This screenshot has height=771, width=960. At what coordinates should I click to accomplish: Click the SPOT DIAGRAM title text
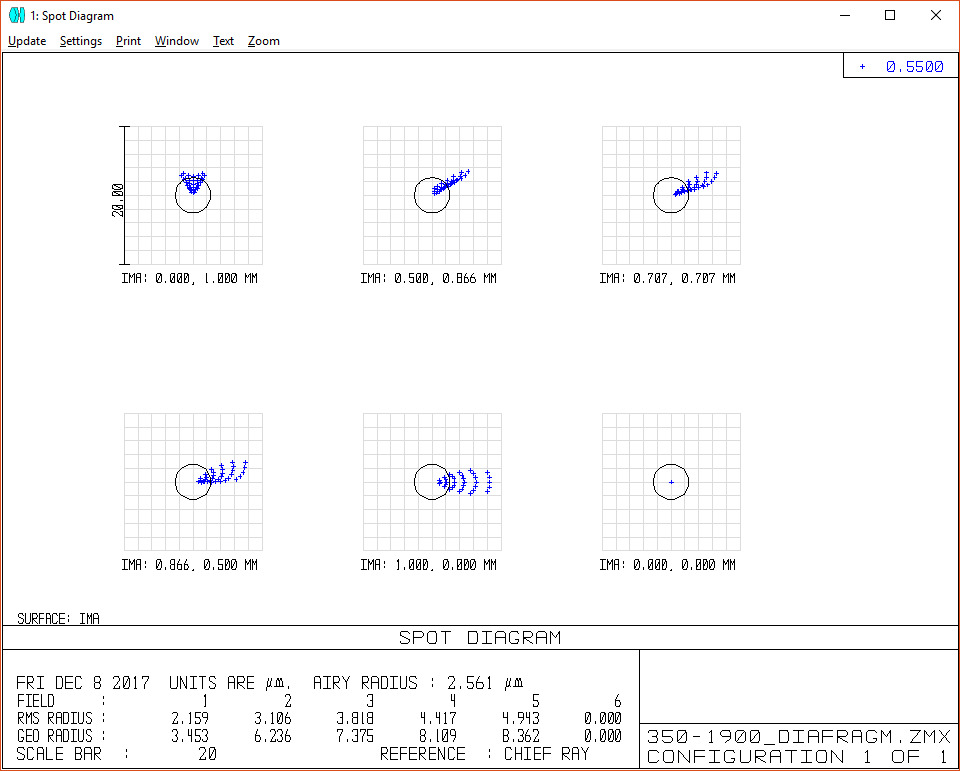coord(480,638)
